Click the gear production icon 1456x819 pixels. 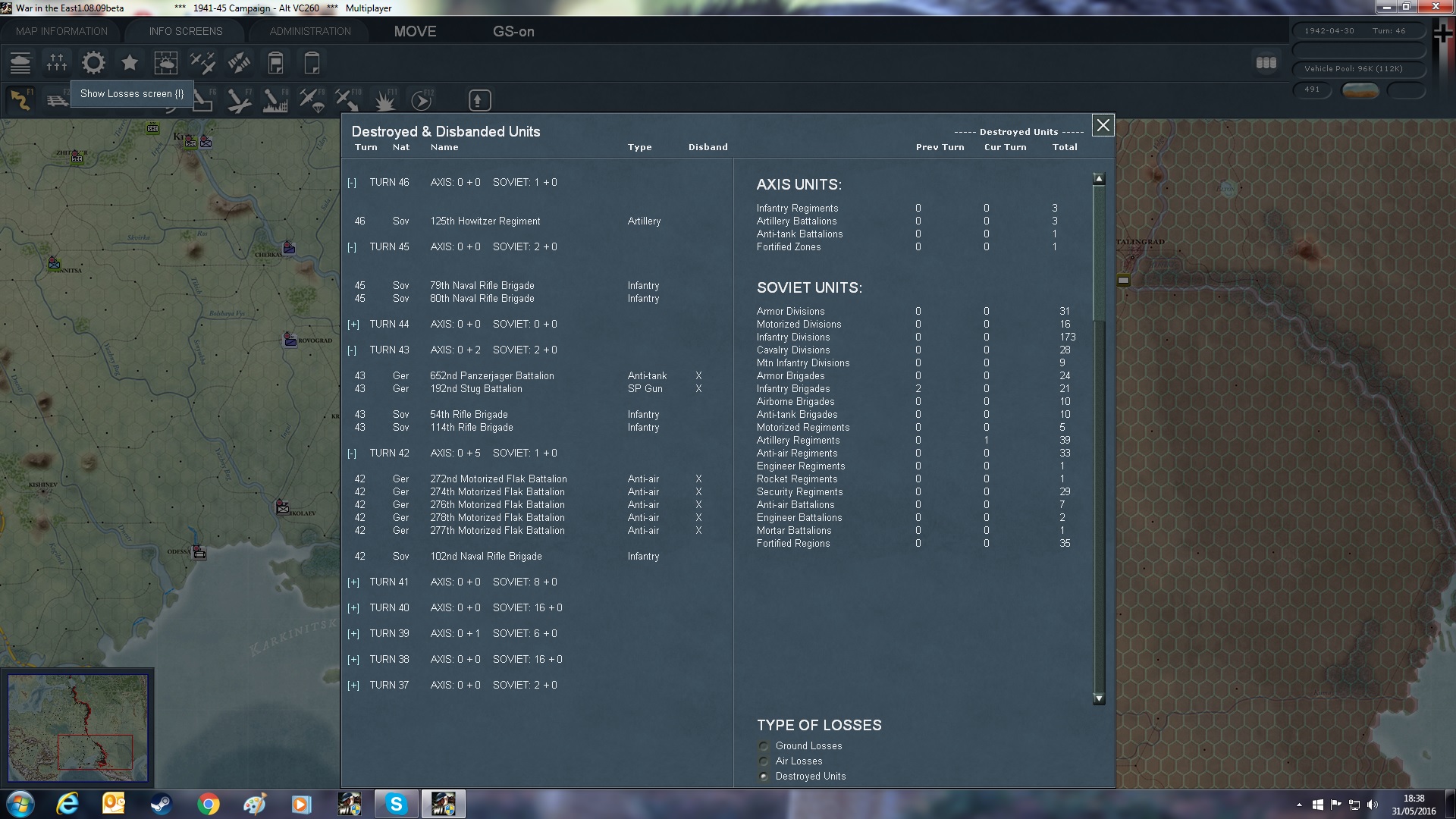(93, 63)
